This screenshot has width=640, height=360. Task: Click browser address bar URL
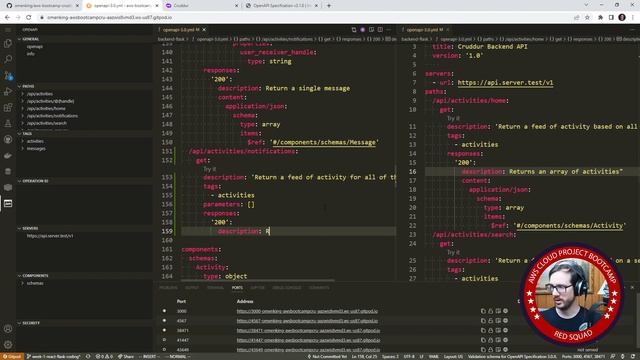click(x=109, y=18)
